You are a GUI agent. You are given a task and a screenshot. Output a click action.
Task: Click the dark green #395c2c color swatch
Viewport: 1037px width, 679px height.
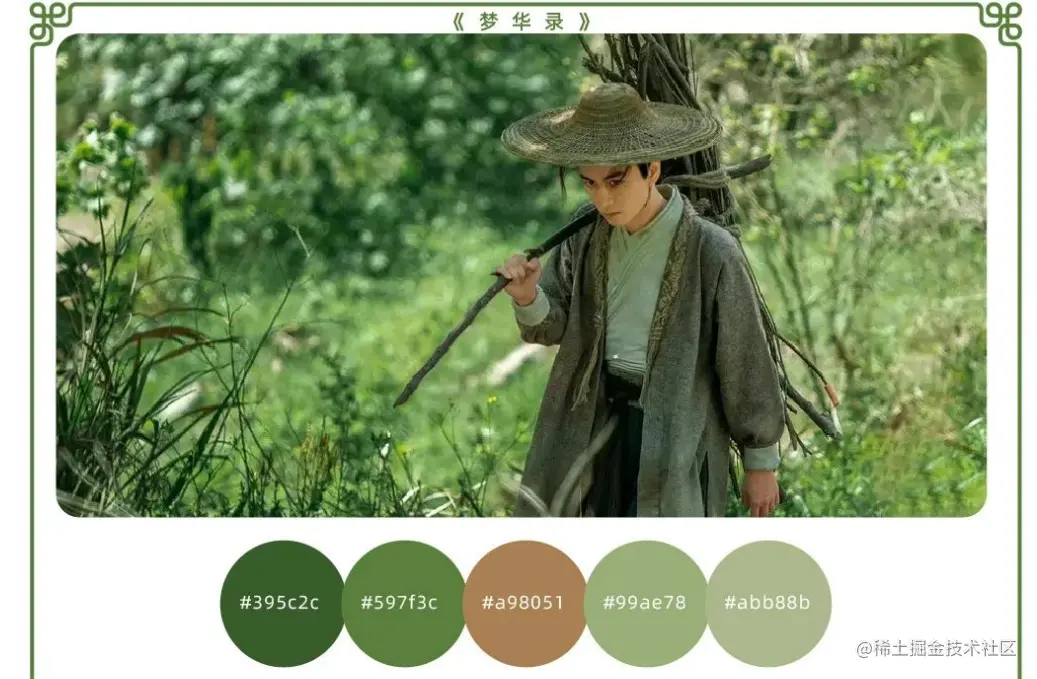(282, 604)
